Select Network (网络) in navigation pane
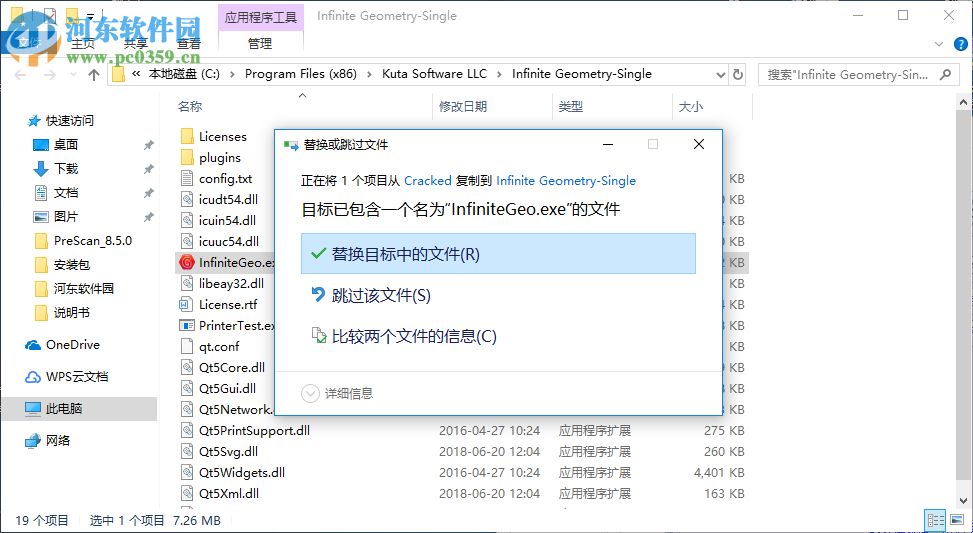 coord(58,441)
